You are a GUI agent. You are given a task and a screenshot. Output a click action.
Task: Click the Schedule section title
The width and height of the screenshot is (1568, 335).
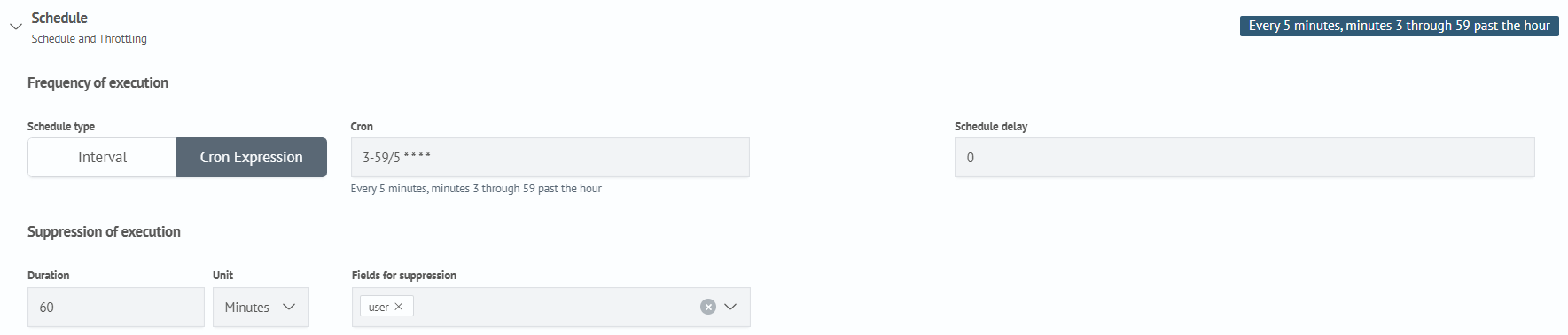pyautogui.click(x=59, y=18)
